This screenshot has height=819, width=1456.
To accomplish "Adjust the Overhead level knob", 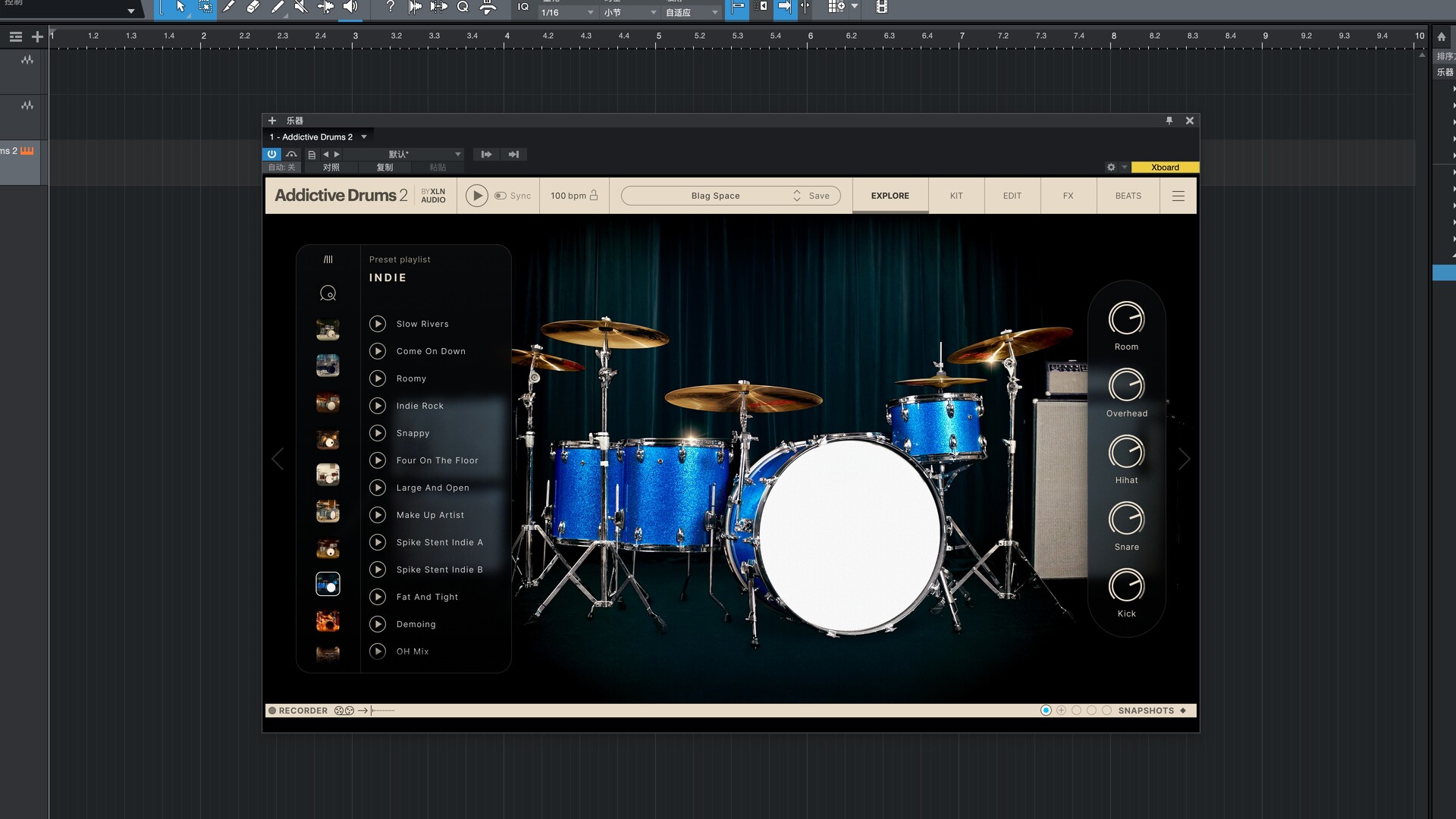I will tap(1126, 385).
